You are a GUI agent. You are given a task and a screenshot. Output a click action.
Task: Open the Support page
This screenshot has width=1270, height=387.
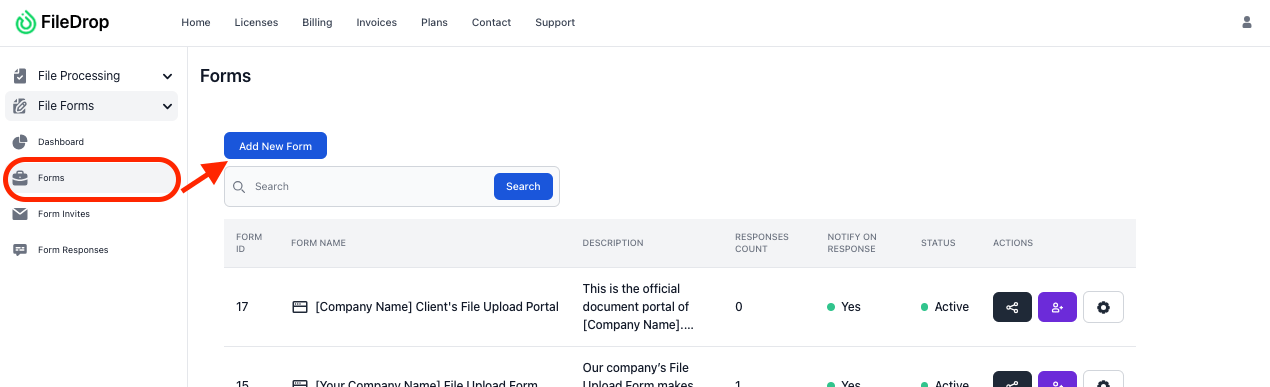coord(555,22)
